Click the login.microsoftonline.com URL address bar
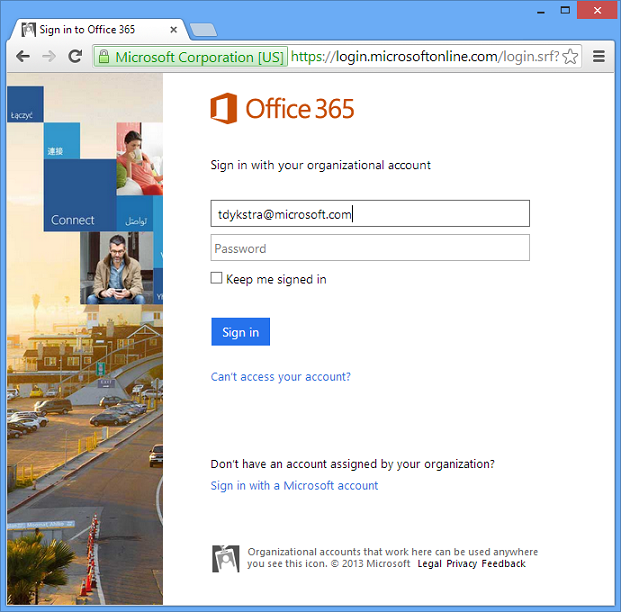This screenshot has height=612, width=621. click(x=425, y=57)
